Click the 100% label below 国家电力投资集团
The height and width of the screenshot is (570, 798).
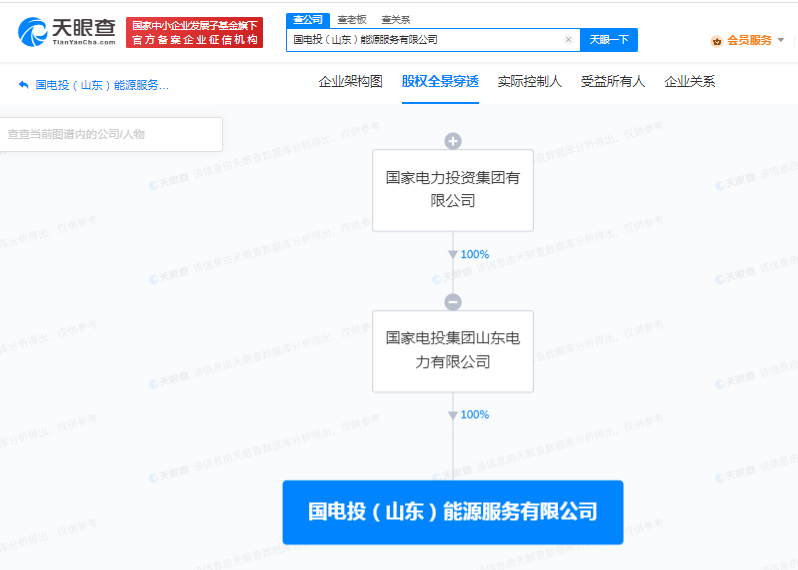click(x=474, y=254)
